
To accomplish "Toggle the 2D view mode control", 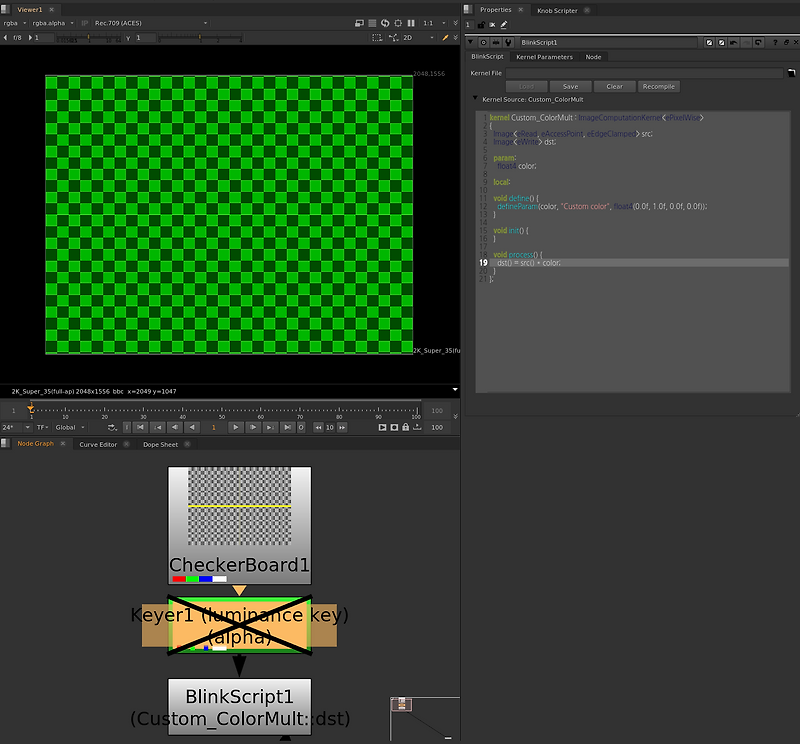I will [408, 37].
